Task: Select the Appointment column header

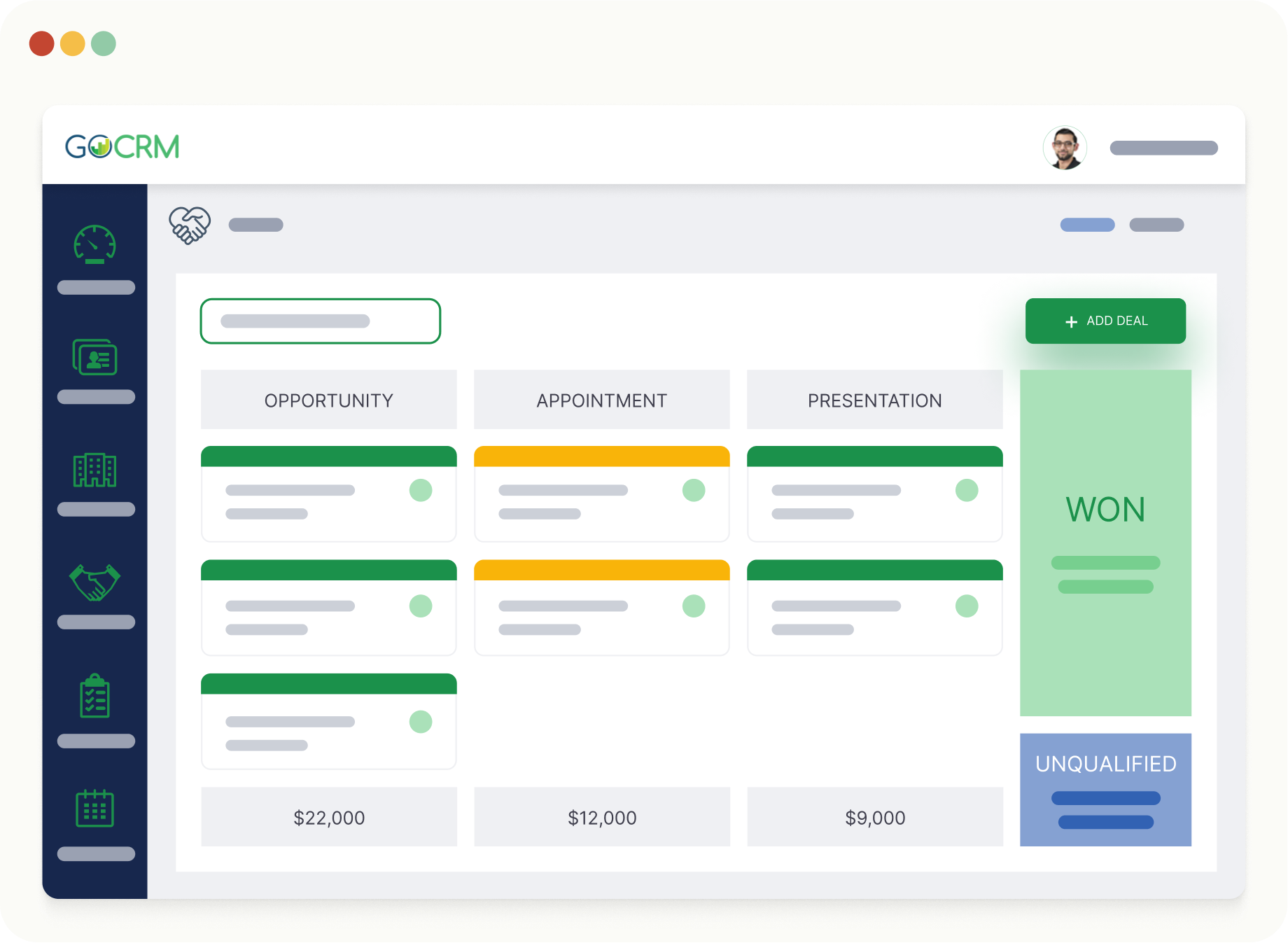Action: pyautogui.click(x=601, y=400)
